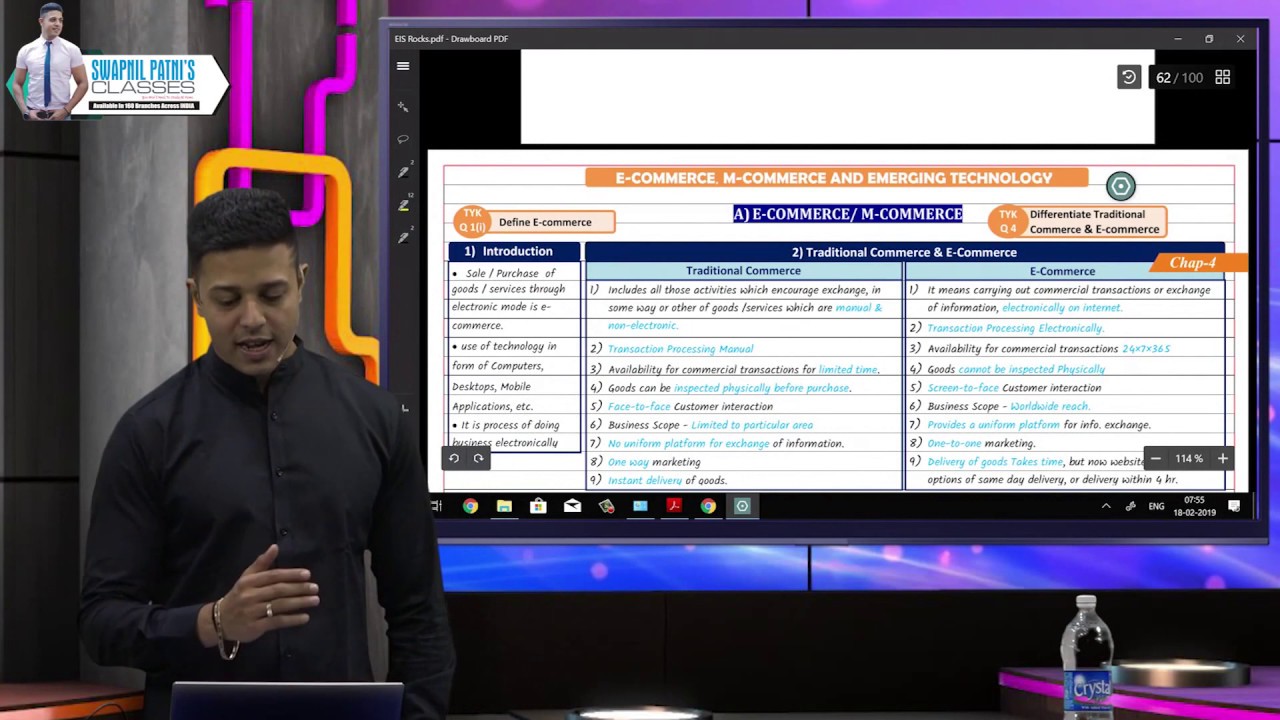
Task: Click the orange 'Chap-4' tag
Action: pyautogui.click(x=1196, y=263)
